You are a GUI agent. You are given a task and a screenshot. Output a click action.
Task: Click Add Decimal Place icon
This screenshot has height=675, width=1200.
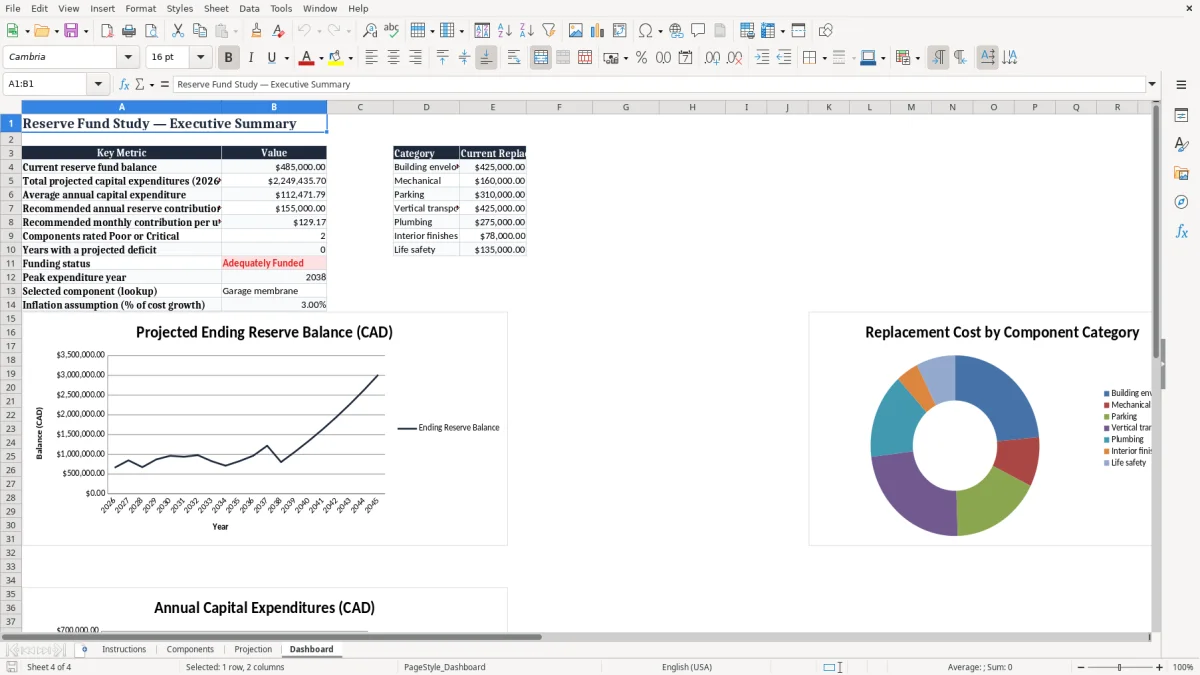pyautogui.click(x=712, y=58)
